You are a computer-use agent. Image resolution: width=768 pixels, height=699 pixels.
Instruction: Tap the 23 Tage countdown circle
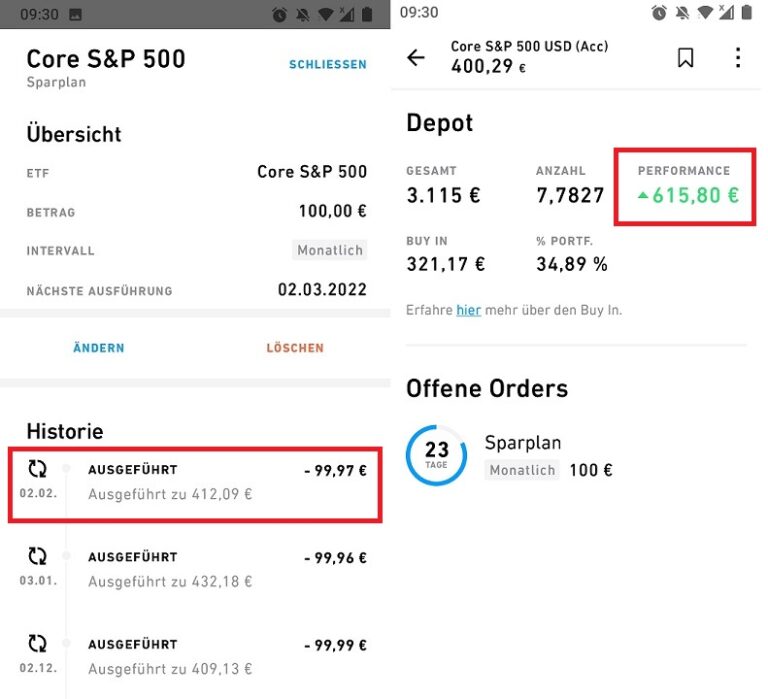436,455
